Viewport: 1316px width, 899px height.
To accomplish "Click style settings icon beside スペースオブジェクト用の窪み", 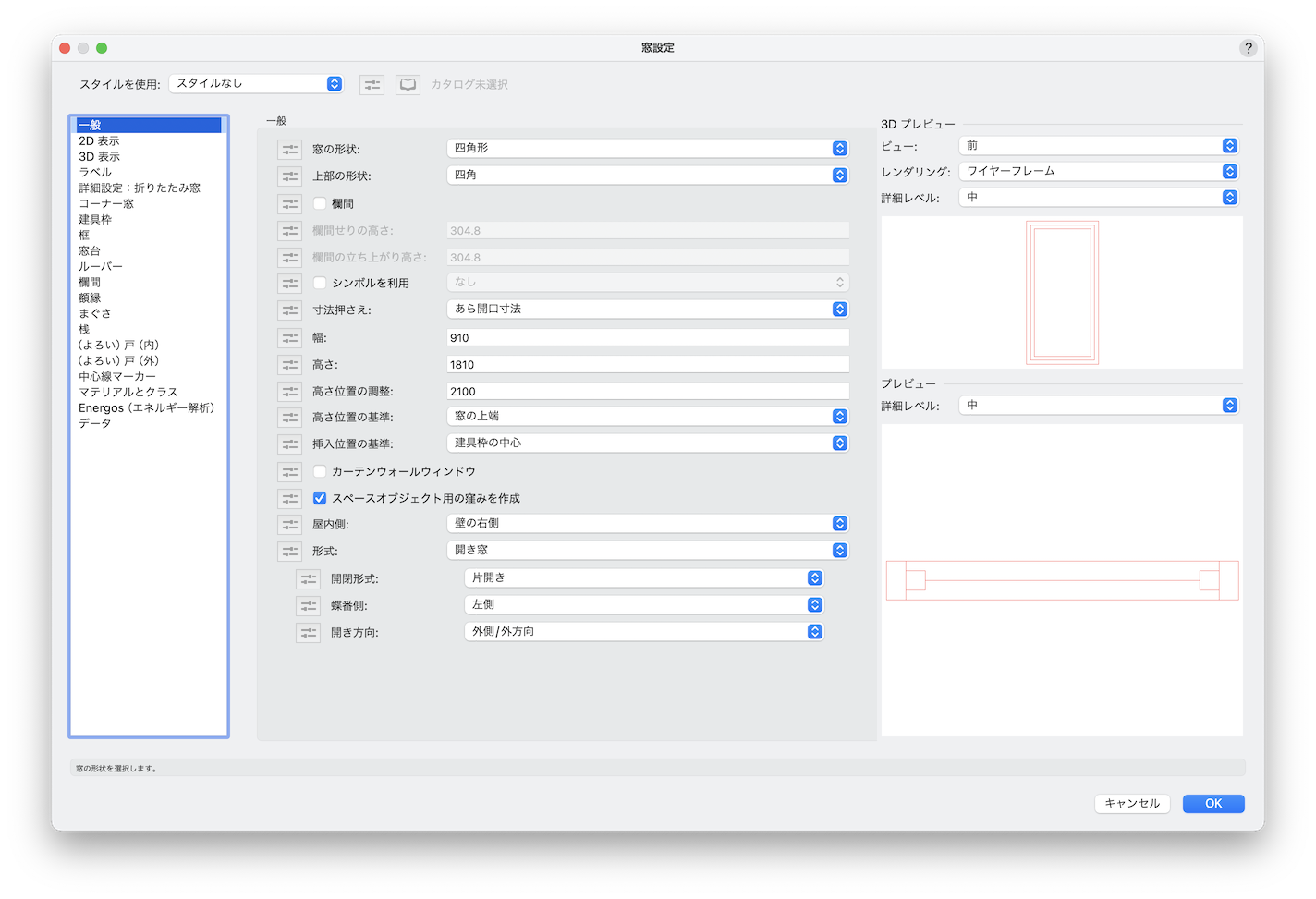I will click(x=289, y=498).
